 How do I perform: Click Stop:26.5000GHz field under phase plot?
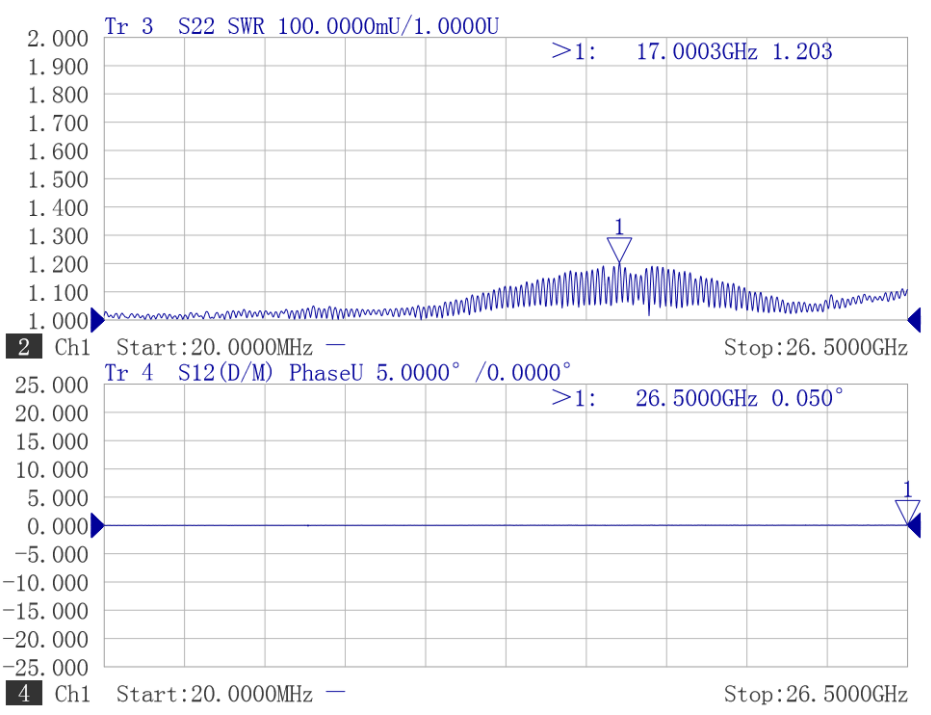point(816,694)
